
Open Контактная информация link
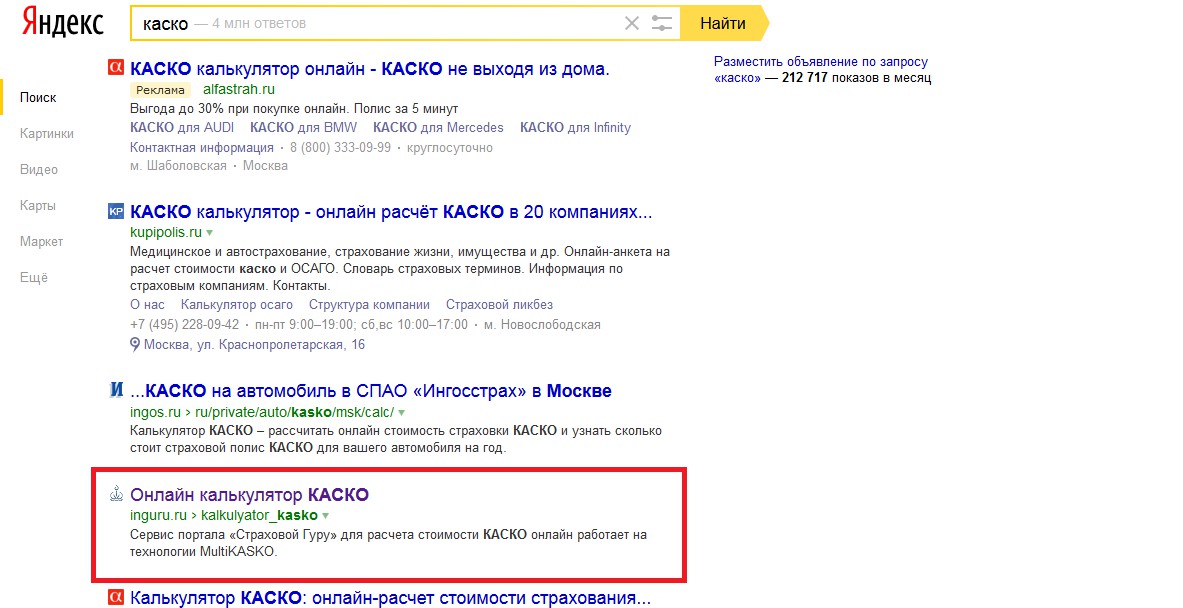tap(201, 147)
